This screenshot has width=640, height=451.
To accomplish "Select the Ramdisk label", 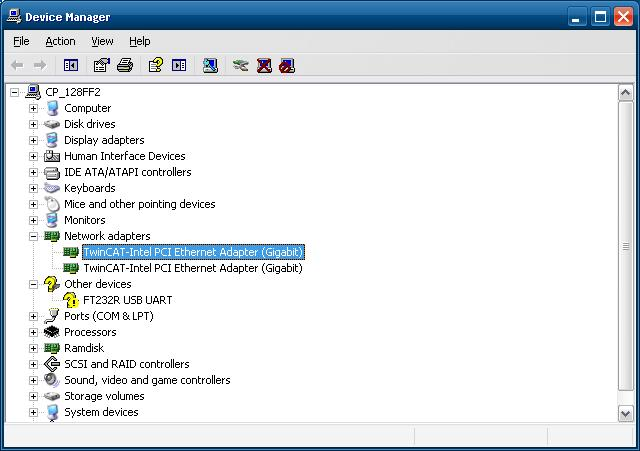I will pyautogui.click(x=84, y=348).
